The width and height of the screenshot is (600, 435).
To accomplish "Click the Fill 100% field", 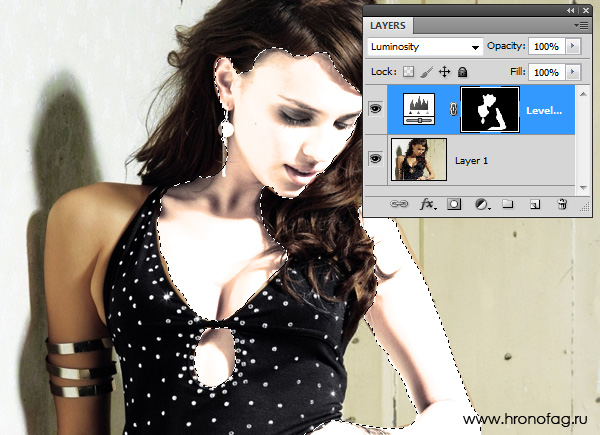I will (x=546, y=72).
